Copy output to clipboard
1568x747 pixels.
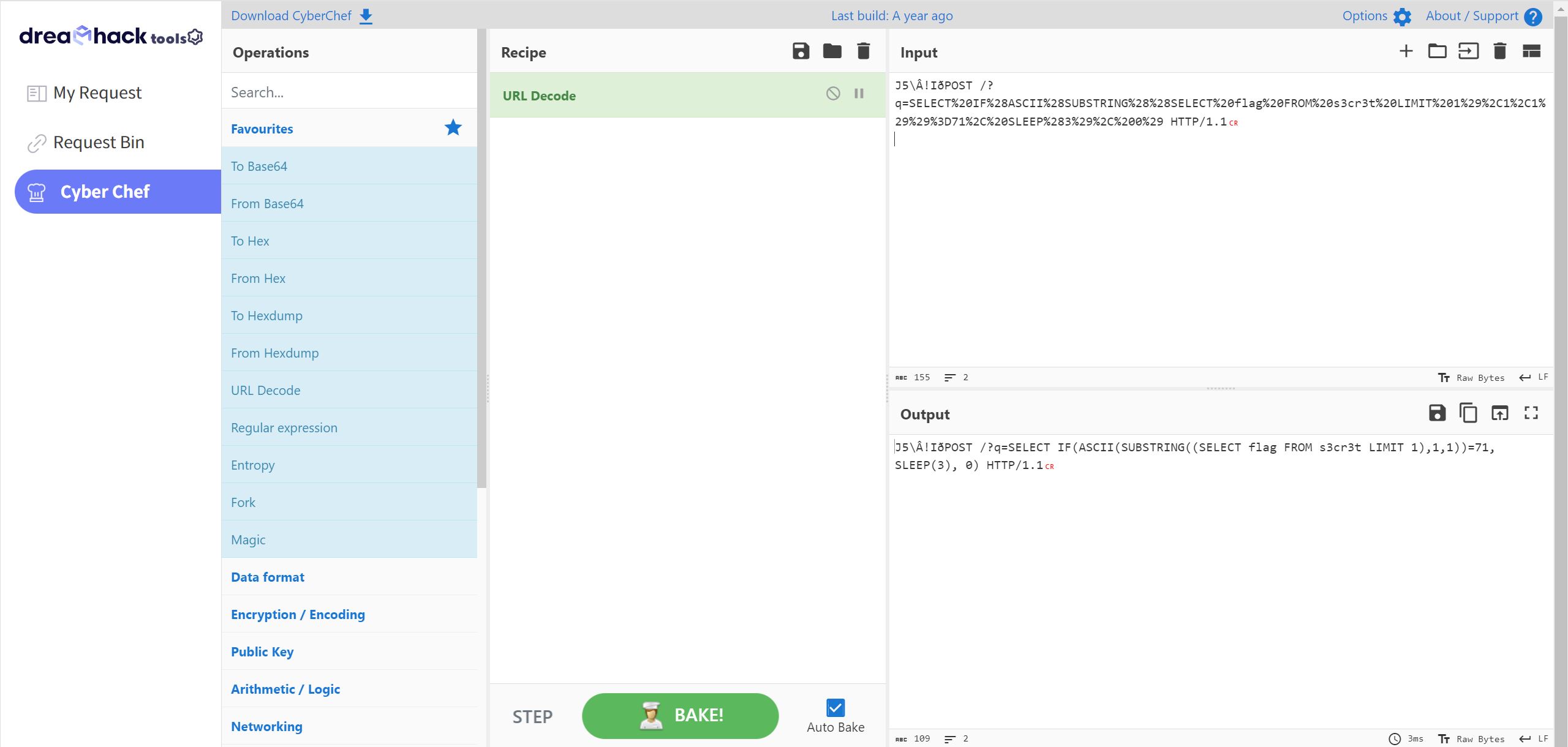click(1468, 413)
